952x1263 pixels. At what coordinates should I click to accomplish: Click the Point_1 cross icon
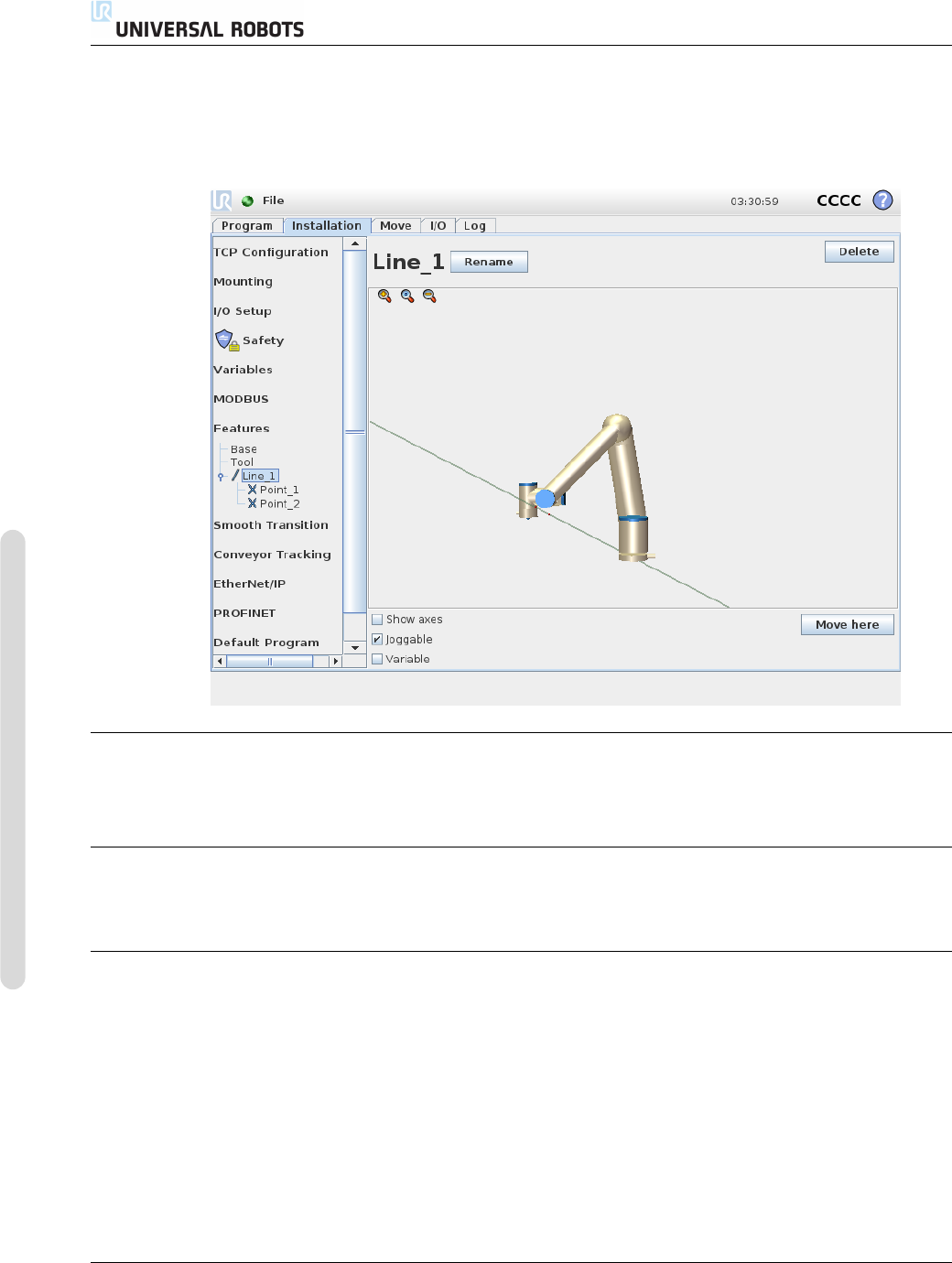[252, 490]
